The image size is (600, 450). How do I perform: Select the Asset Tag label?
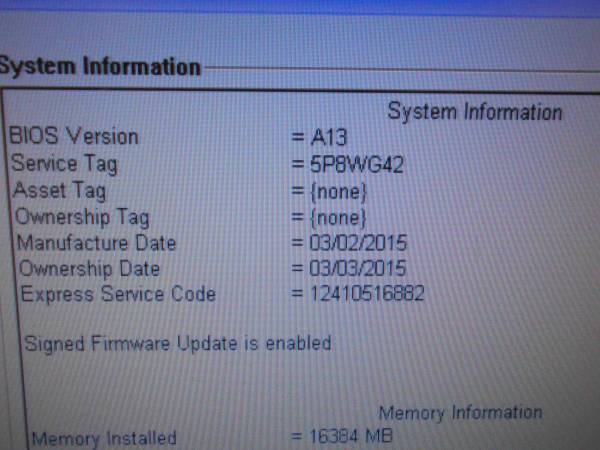pos(59,190)
